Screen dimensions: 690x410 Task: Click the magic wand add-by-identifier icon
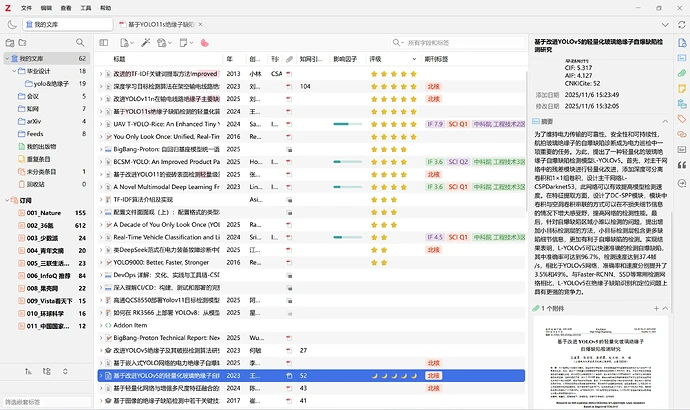(x=146, y=43)
